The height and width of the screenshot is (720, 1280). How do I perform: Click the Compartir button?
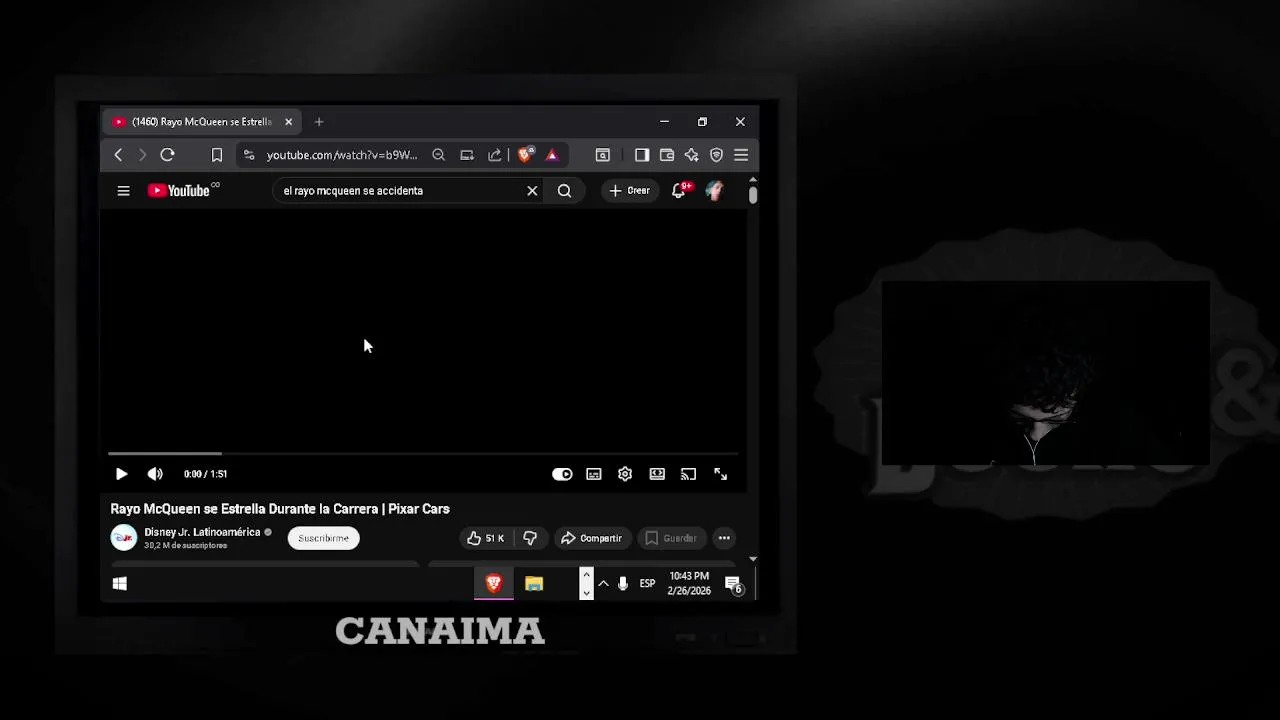(x=591, y=538)
